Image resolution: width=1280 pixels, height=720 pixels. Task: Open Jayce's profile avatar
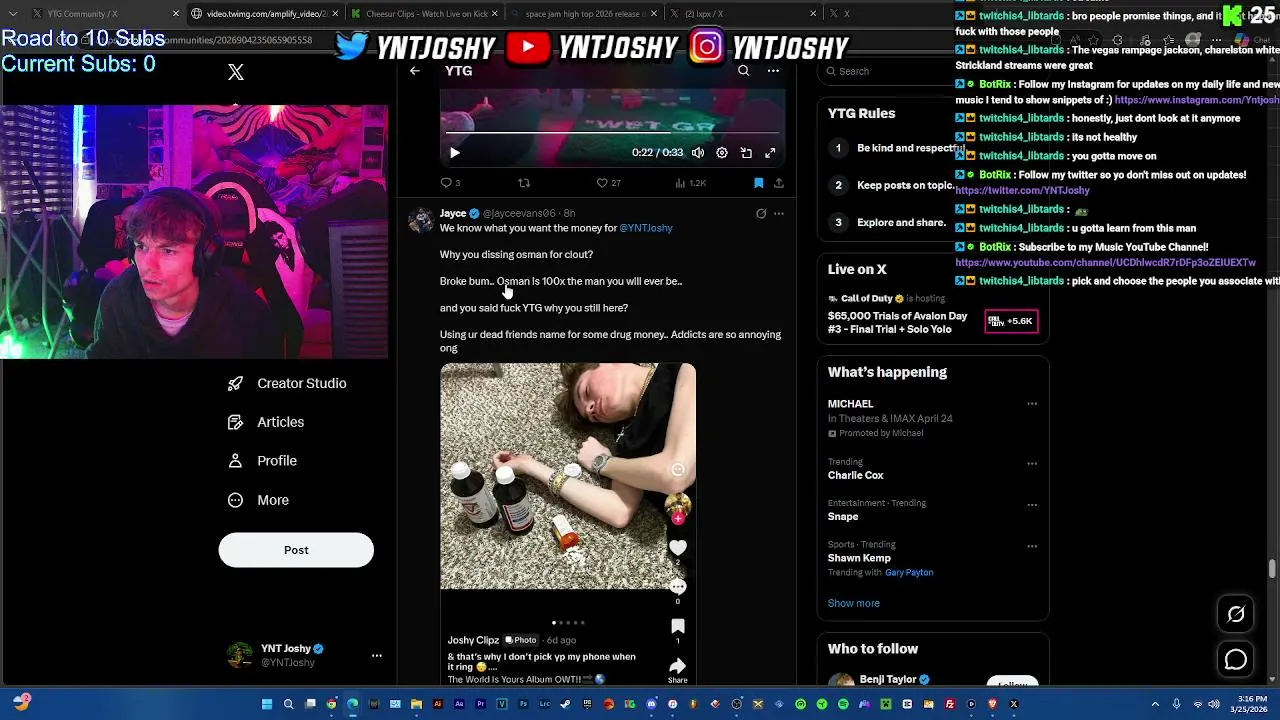pyautogui.click(x=421, y=220)
